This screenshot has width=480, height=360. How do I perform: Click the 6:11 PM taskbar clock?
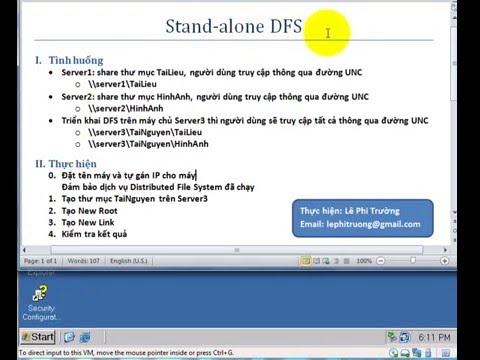coord(434,338)
